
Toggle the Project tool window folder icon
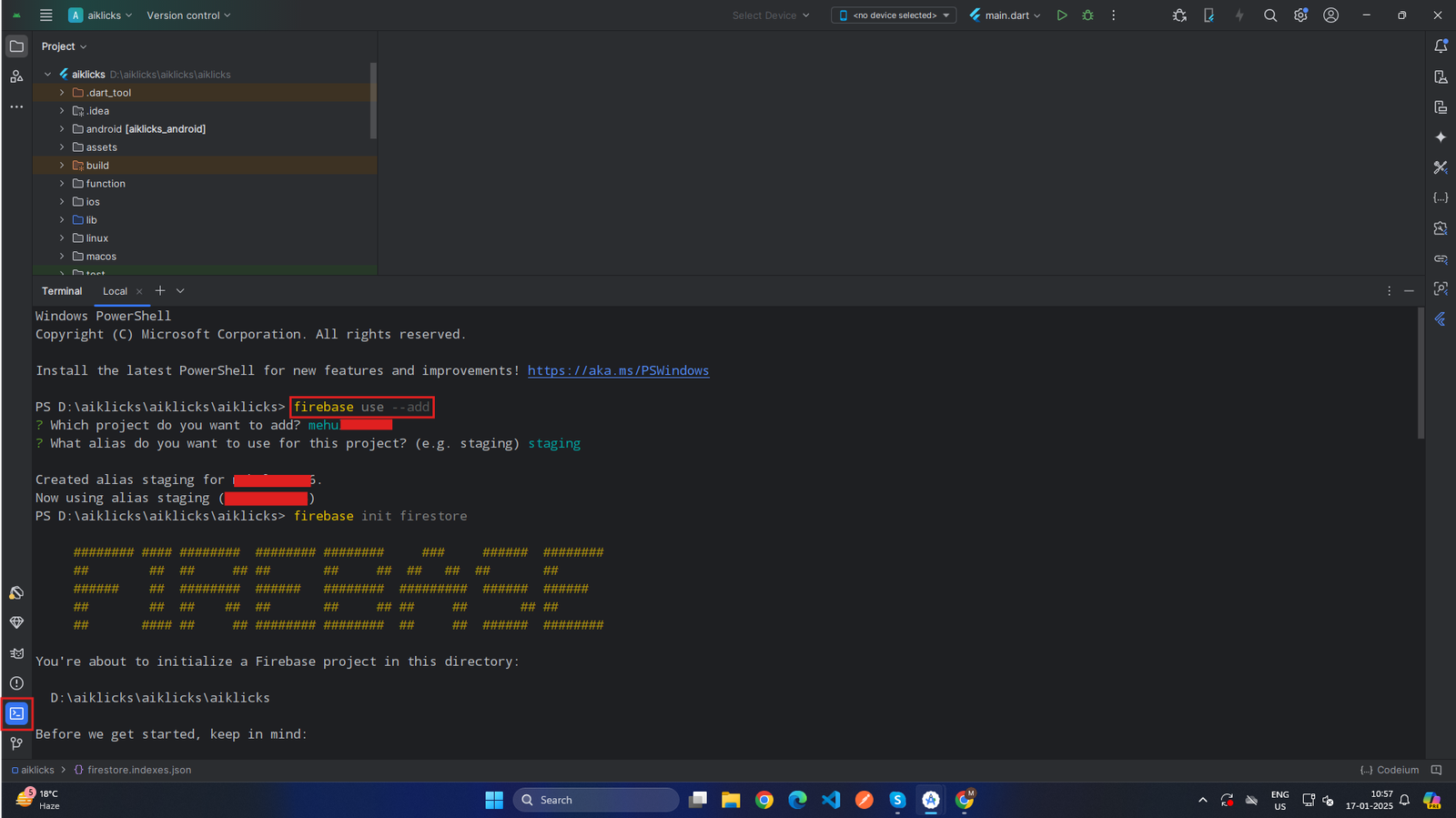tap(16, 46)
